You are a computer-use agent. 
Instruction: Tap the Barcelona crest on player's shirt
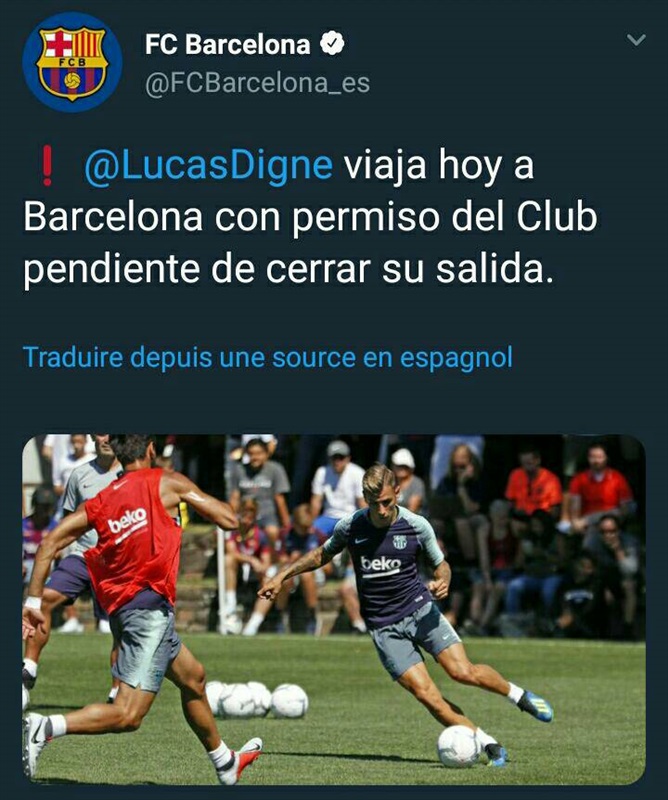click(x=400, y=541)
